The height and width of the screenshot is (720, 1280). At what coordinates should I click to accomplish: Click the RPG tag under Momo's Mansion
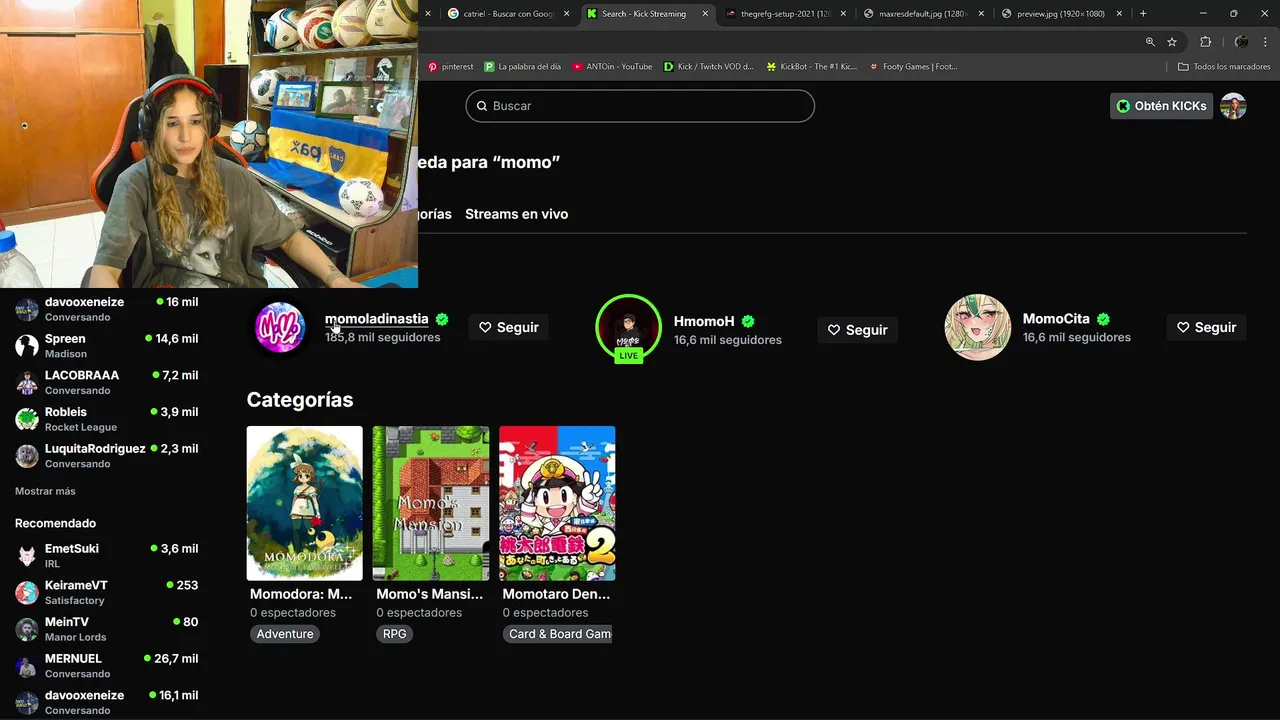(394, 634)
